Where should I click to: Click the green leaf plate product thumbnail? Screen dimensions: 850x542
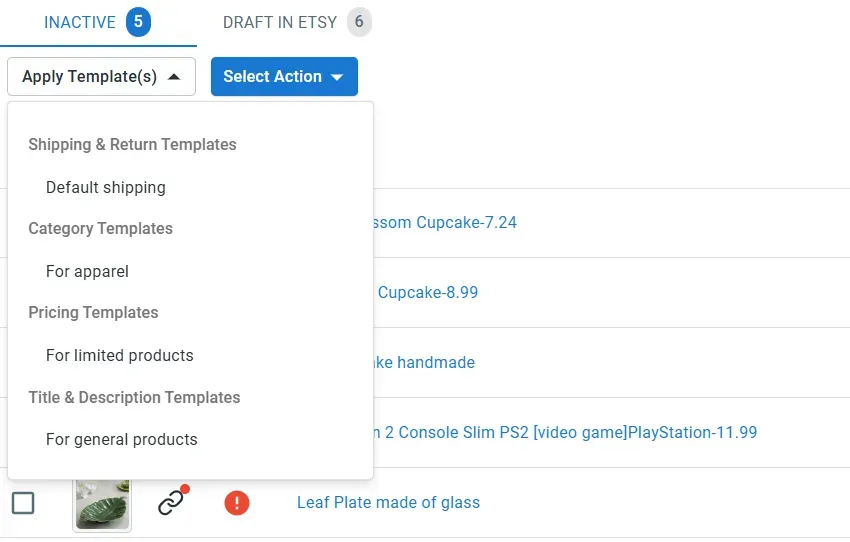102,505
